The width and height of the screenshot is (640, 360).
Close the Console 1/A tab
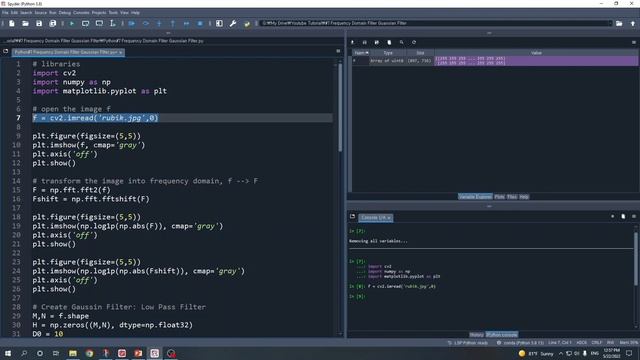coord(389,218)
